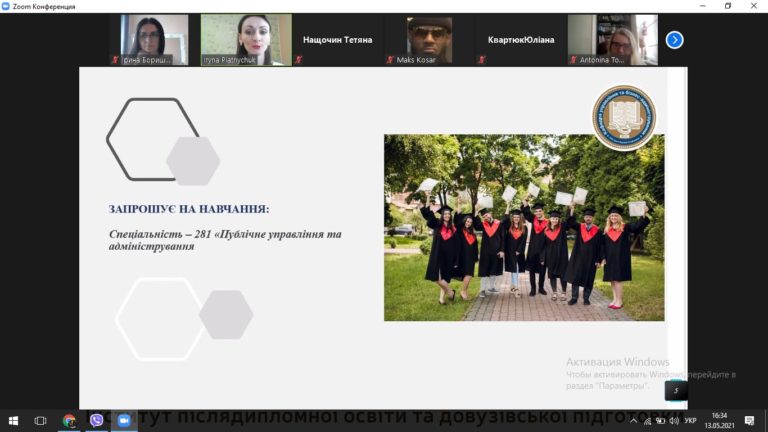Open the notification center icon

(749, 420)
